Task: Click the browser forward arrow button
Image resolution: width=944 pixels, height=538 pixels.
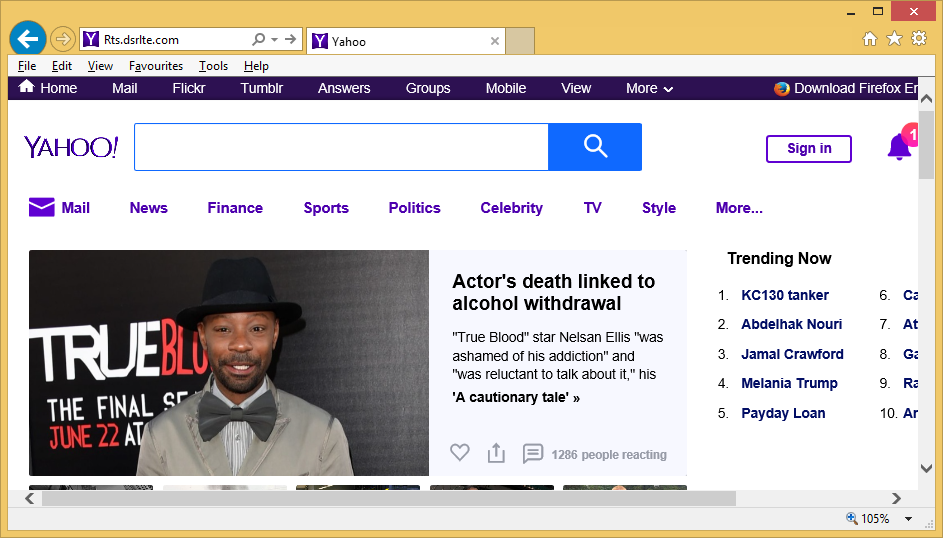Action: click(62, 39)
